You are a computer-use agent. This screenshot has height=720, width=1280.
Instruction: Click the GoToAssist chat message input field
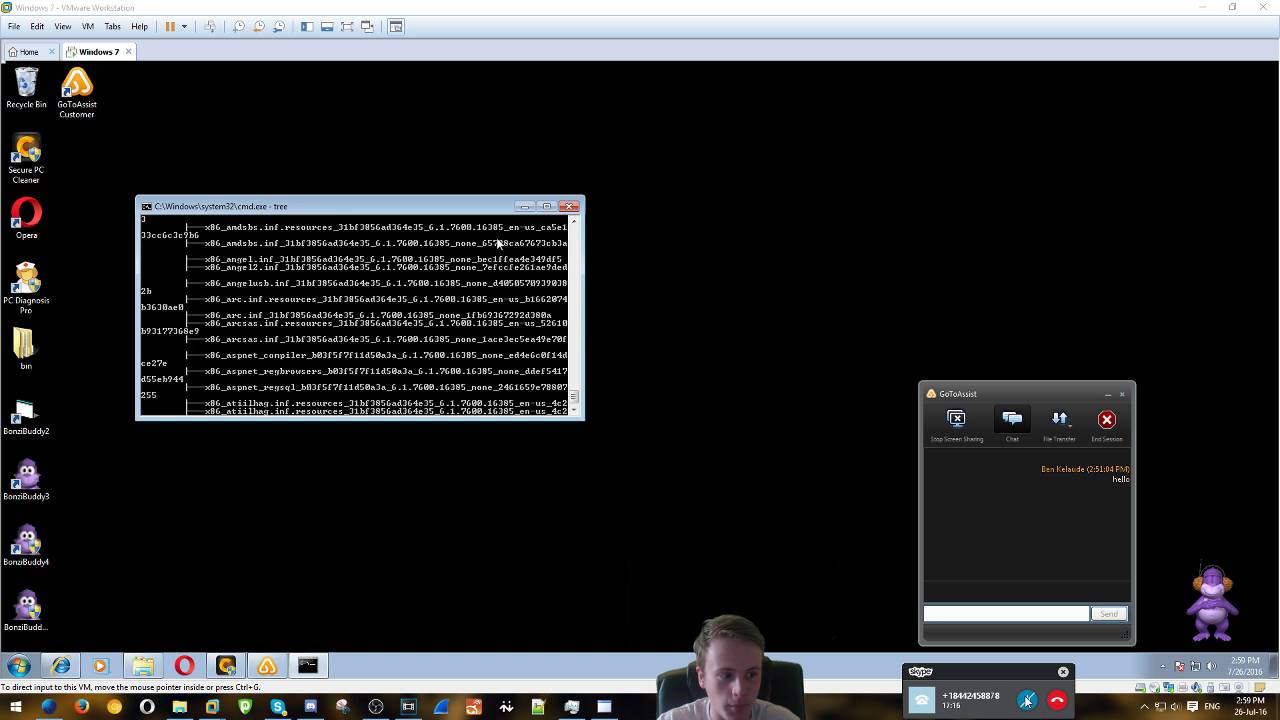[1006, 614]
